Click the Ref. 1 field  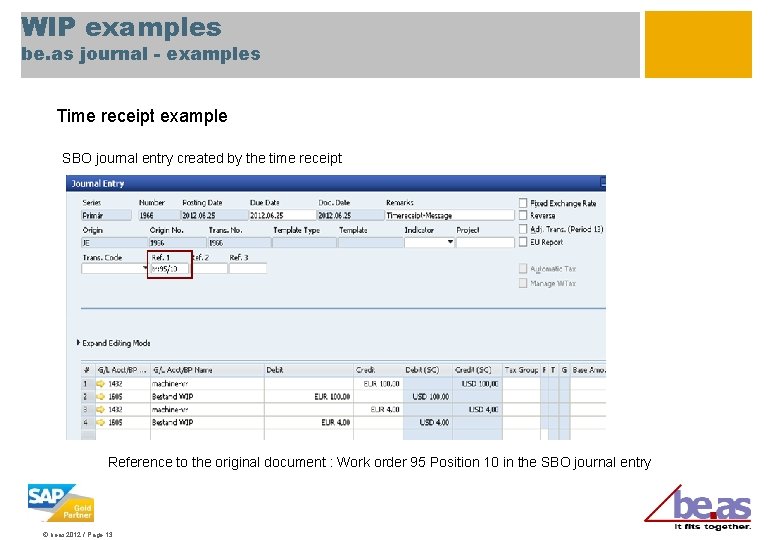coord(170,269)
